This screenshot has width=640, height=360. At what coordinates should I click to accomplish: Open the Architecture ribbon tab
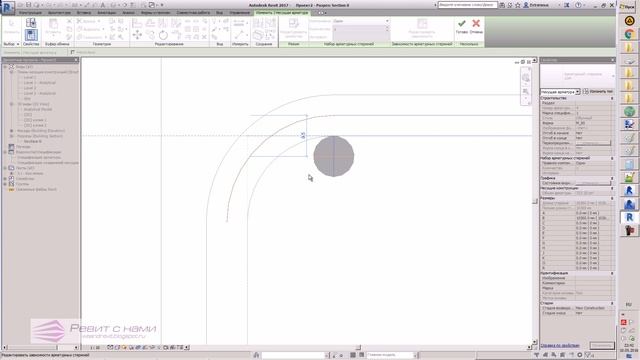coord(59,13)
